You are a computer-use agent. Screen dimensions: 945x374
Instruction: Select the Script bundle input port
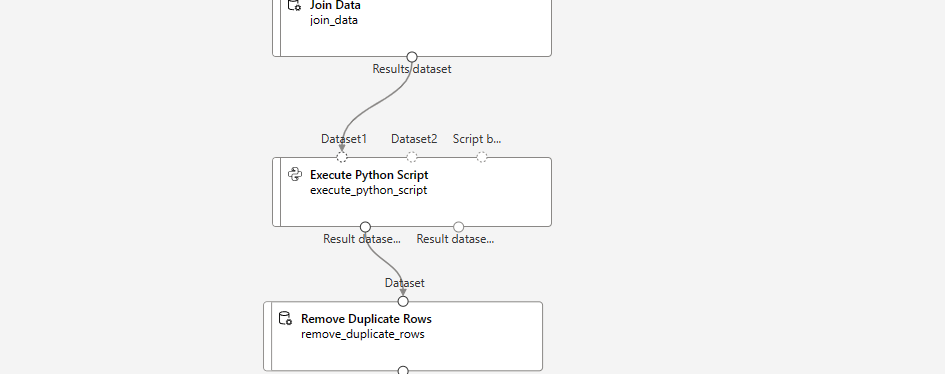point(482,157)
